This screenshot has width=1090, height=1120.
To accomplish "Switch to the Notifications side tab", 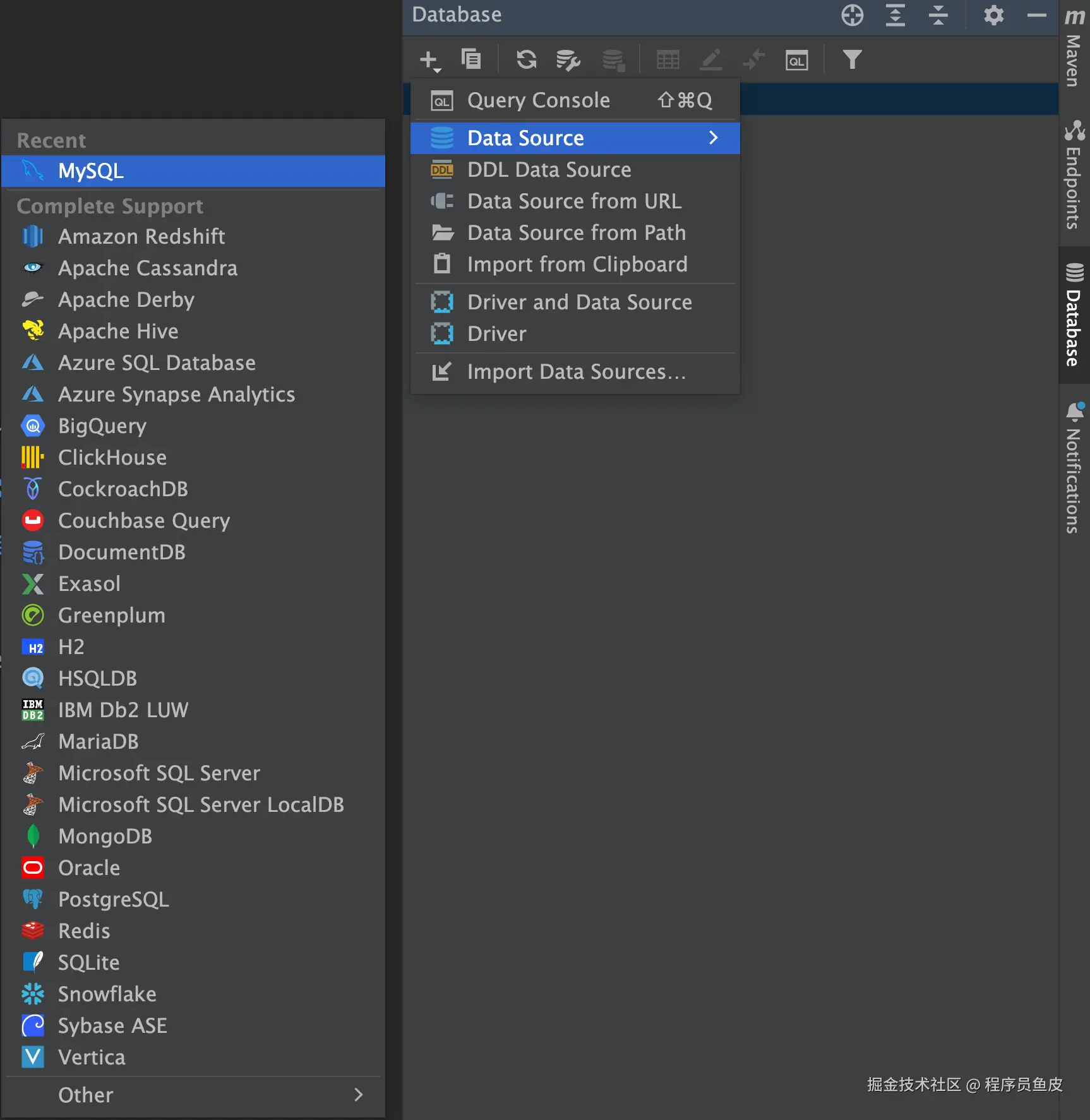I will click(x=1074, y=468).
